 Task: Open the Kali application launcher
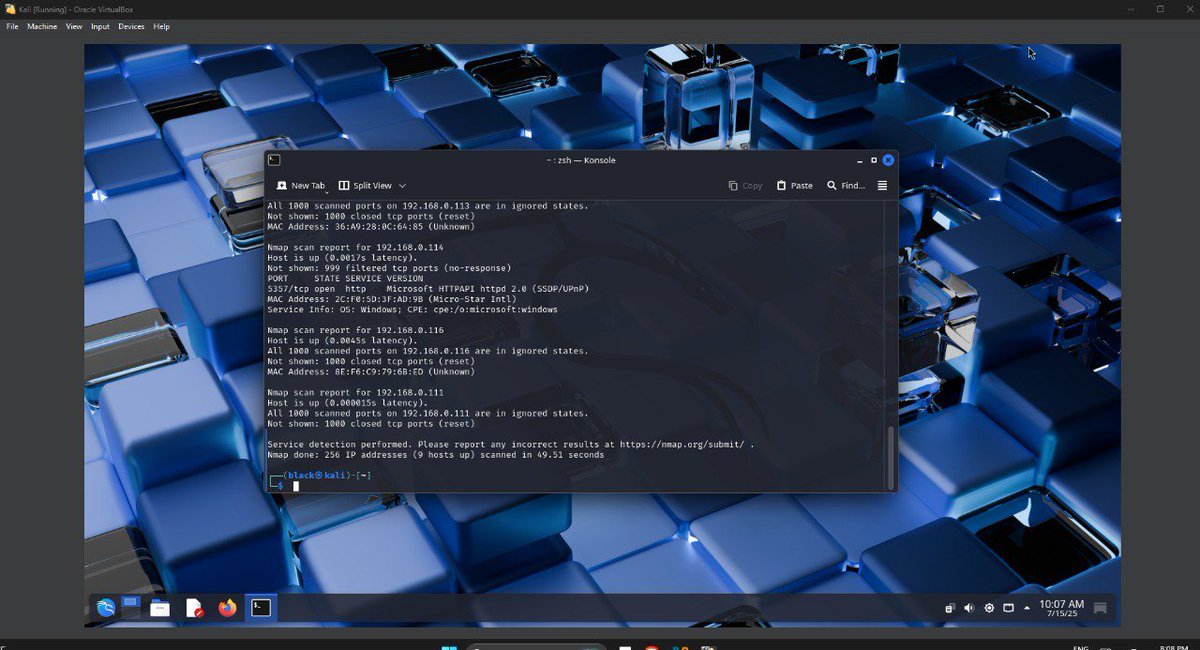[103, 607]
